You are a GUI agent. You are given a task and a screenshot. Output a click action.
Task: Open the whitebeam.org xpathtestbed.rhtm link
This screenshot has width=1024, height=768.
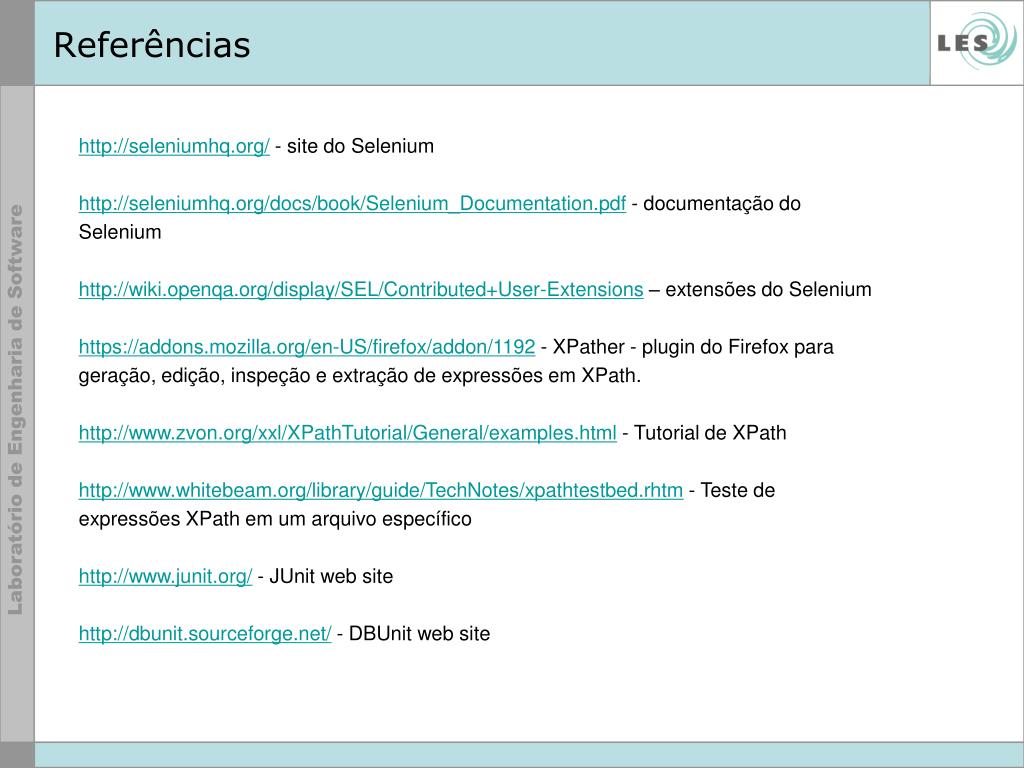[381, 490]
